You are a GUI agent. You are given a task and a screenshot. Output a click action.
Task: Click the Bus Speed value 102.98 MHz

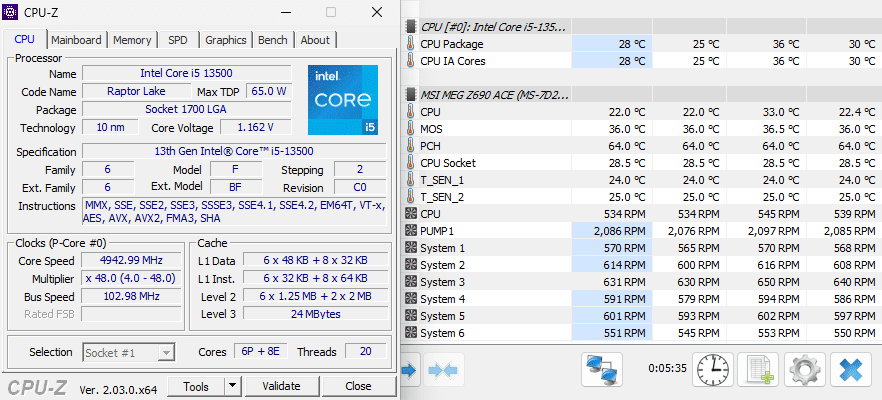click(x=132, y=296)
